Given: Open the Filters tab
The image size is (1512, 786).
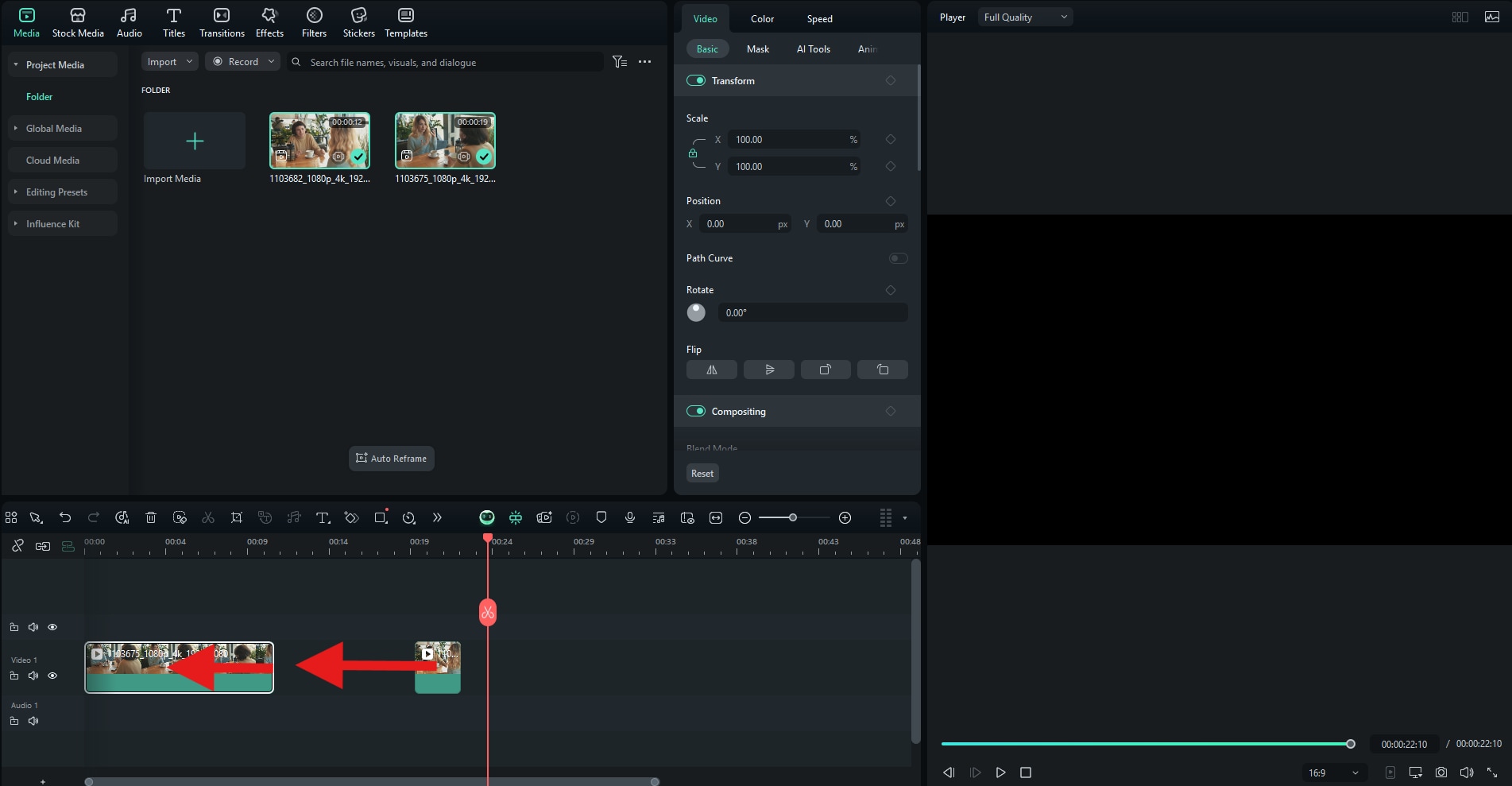Looking at the screenshot, I should [x=314, y=22].
